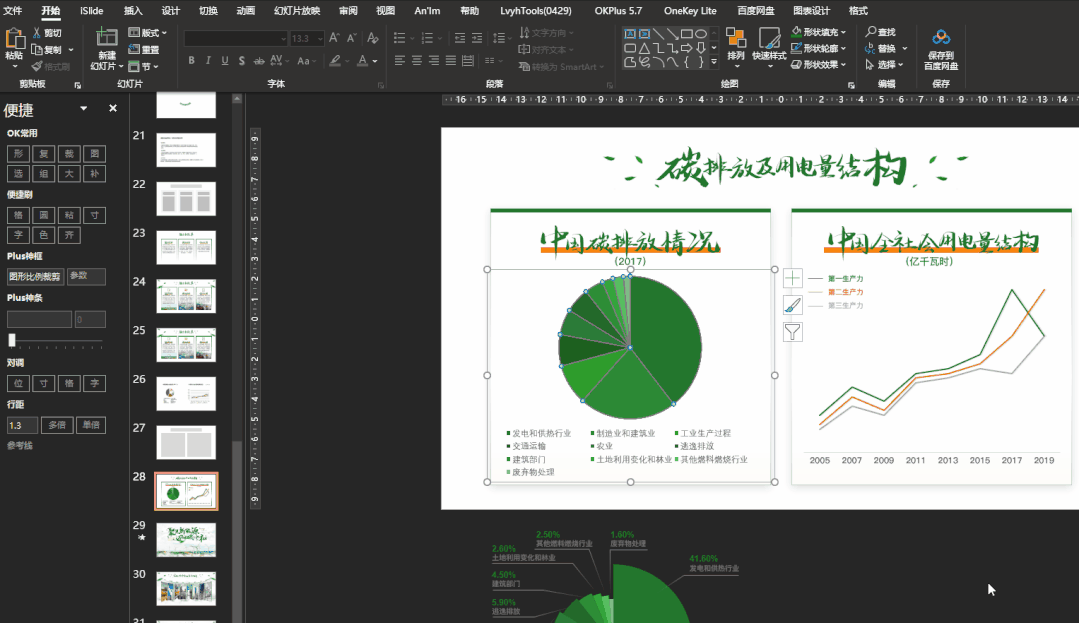Close the 便捷 side panel
Viewport: 1079px width, 623px height.
[113, 108]
